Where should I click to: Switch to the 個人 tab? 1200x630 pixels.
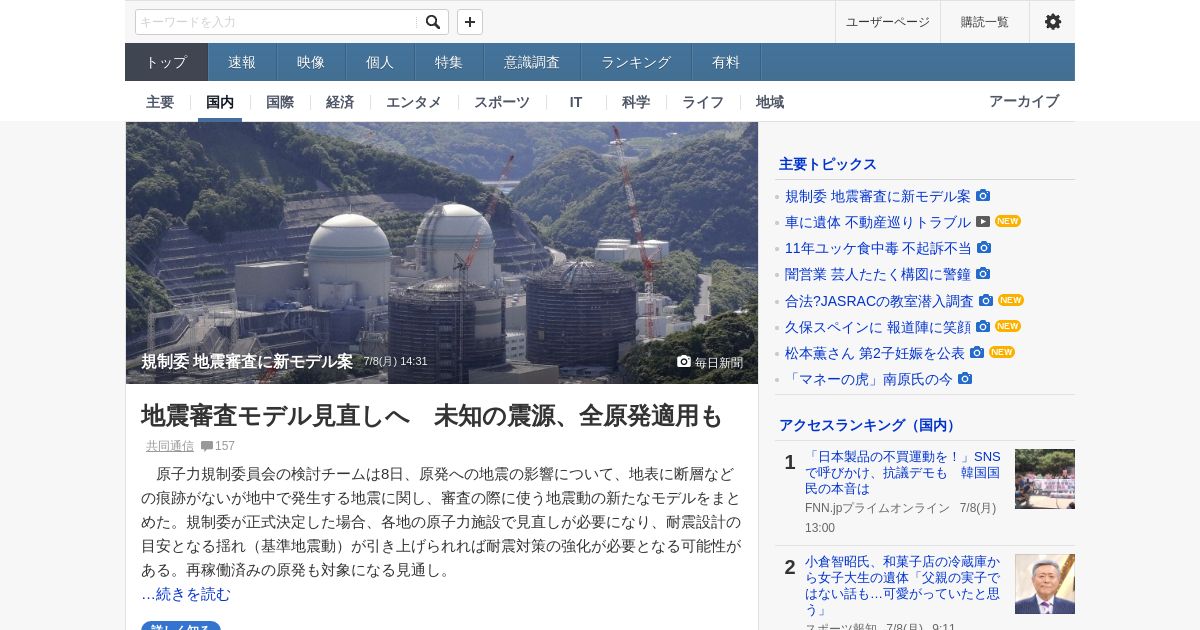click(380, 62)
